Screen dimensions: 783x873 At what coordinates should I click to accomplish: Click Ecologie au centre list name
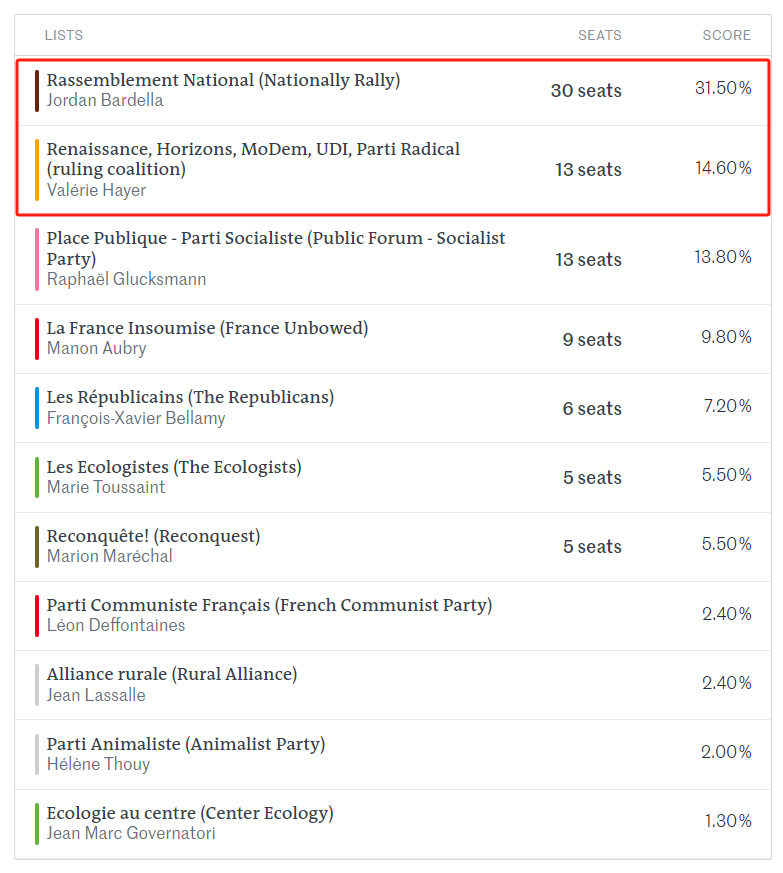[x=190, y=813]
